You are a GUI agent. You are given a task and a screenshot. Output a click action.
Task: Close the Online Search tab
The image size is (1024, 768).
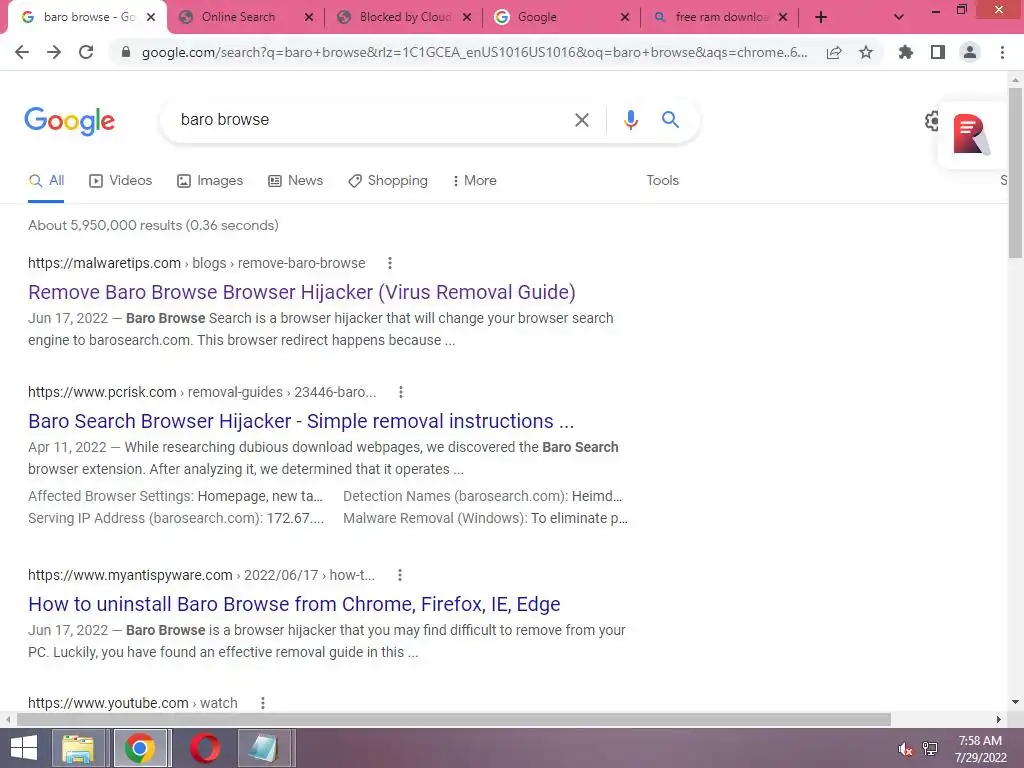click(309, 17)
